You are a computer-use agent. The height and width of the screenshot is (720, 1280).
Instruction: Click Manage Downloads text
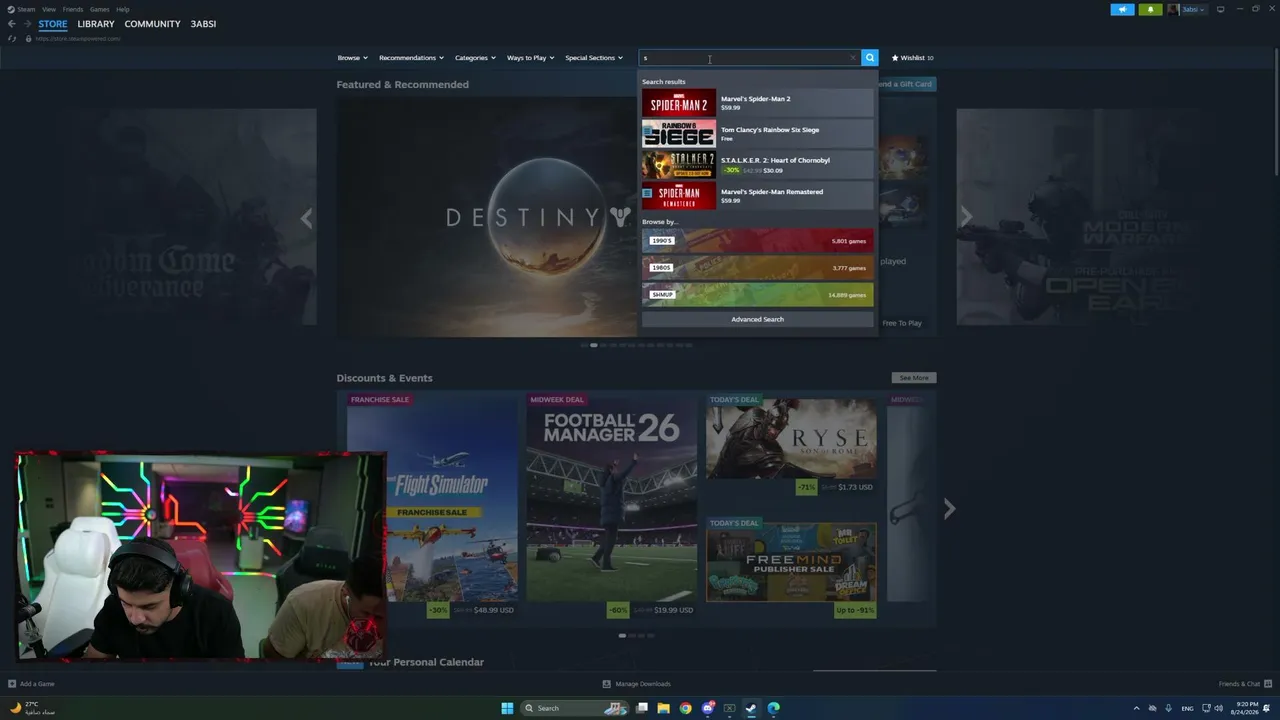(x=643, y=684)
